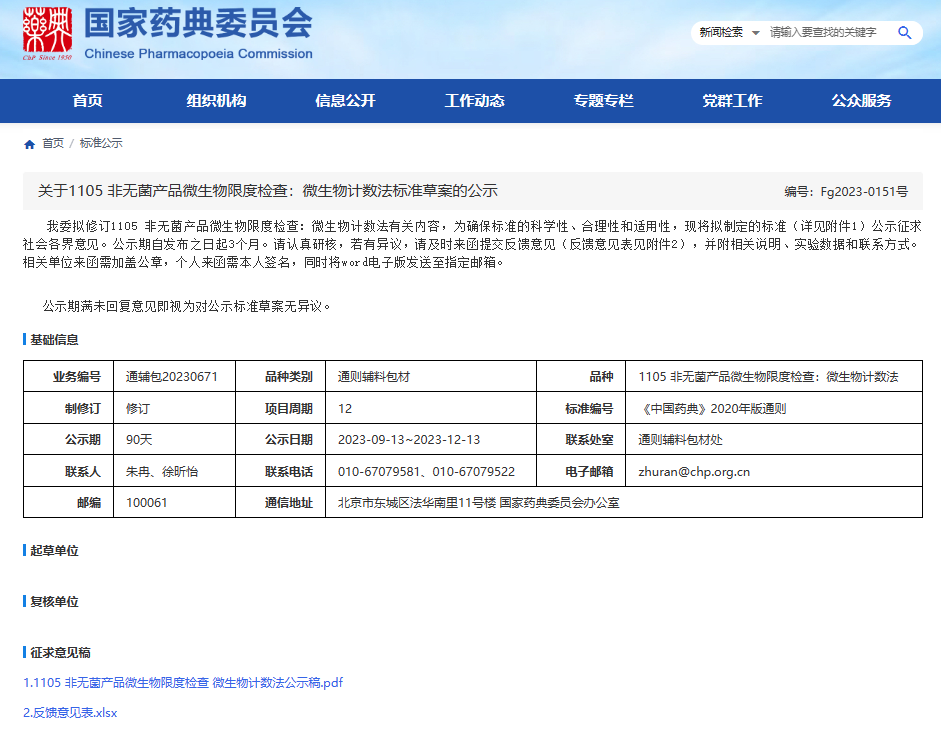Click the 基础信息 section heading
Screen dimensions: 941x731
pyautogui.click(x=55, y=340)
